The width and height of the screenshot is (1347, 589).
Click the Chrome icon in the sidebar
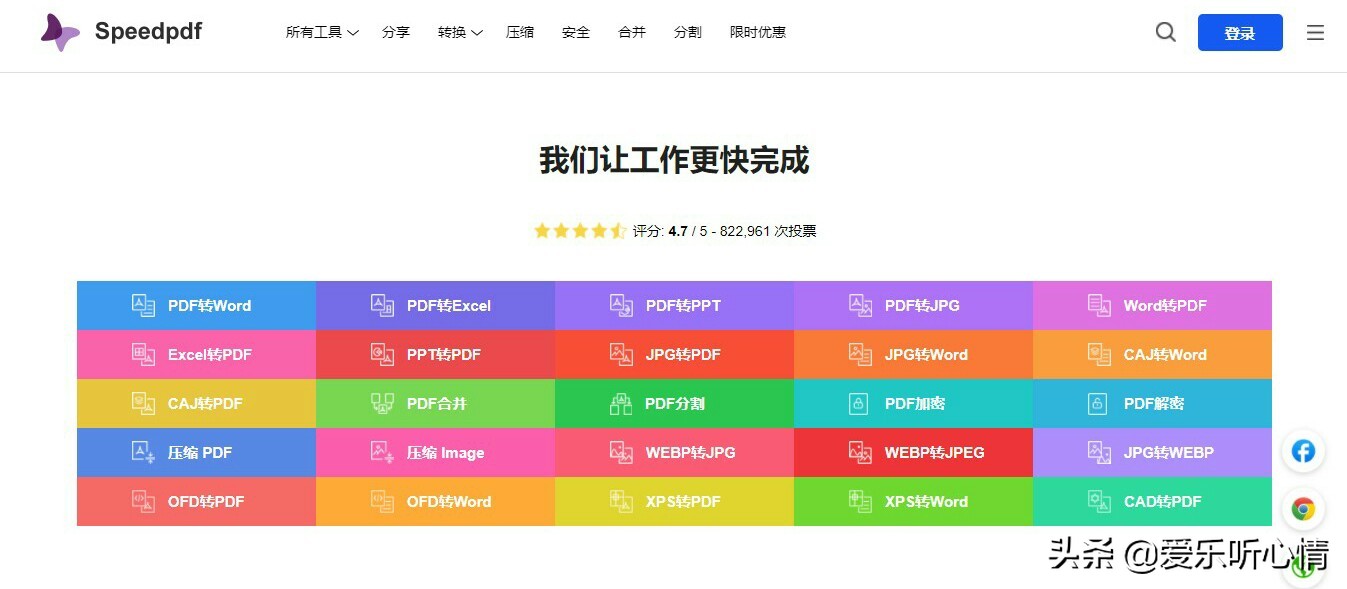pos(1303,508)
